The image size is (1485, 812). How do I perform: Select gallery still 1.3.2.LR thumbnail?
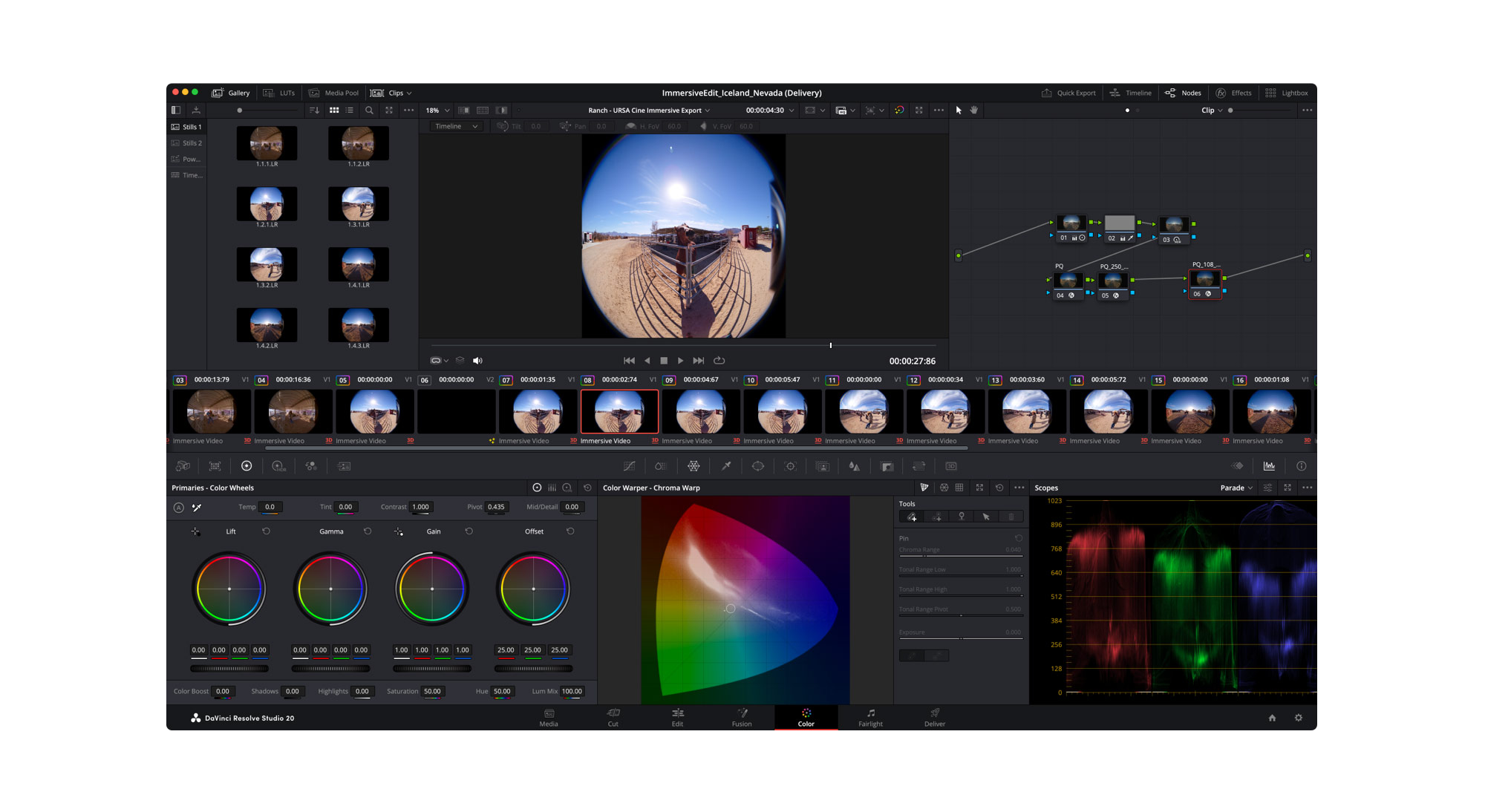tap(267, 264)
